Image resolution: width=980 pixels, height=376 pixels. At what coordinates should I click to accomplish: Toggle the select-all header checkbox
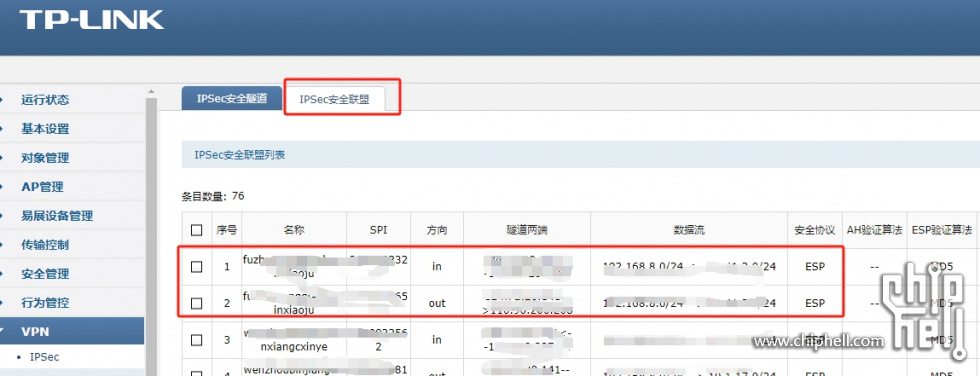(197, 230)
